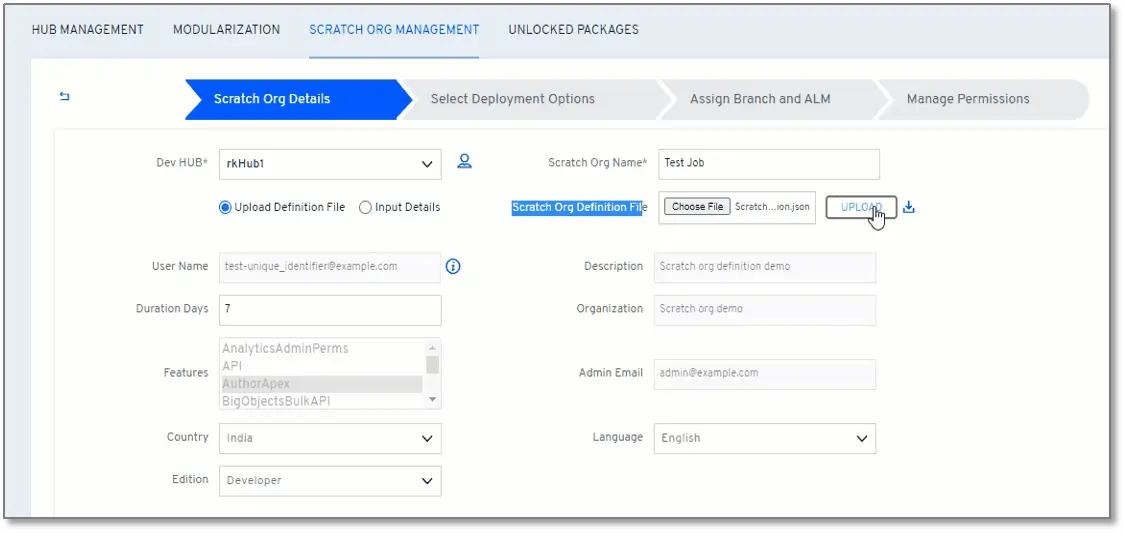Open the Language dropdown set to English
The width and height of the screenshot is (1124, 533).
765,438
